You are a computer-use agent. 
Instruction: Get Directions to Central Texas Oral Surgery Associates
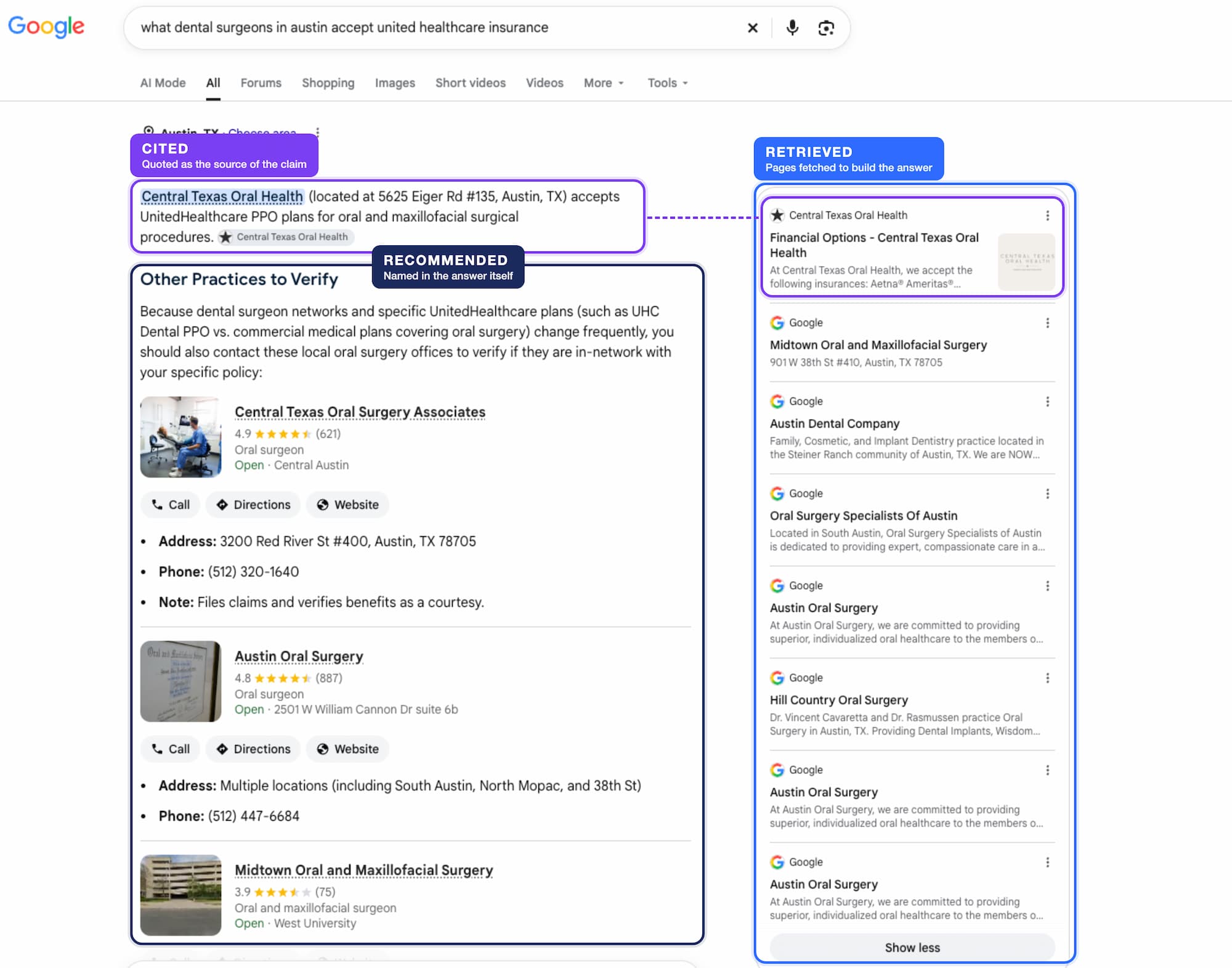(x=253, y=505)
